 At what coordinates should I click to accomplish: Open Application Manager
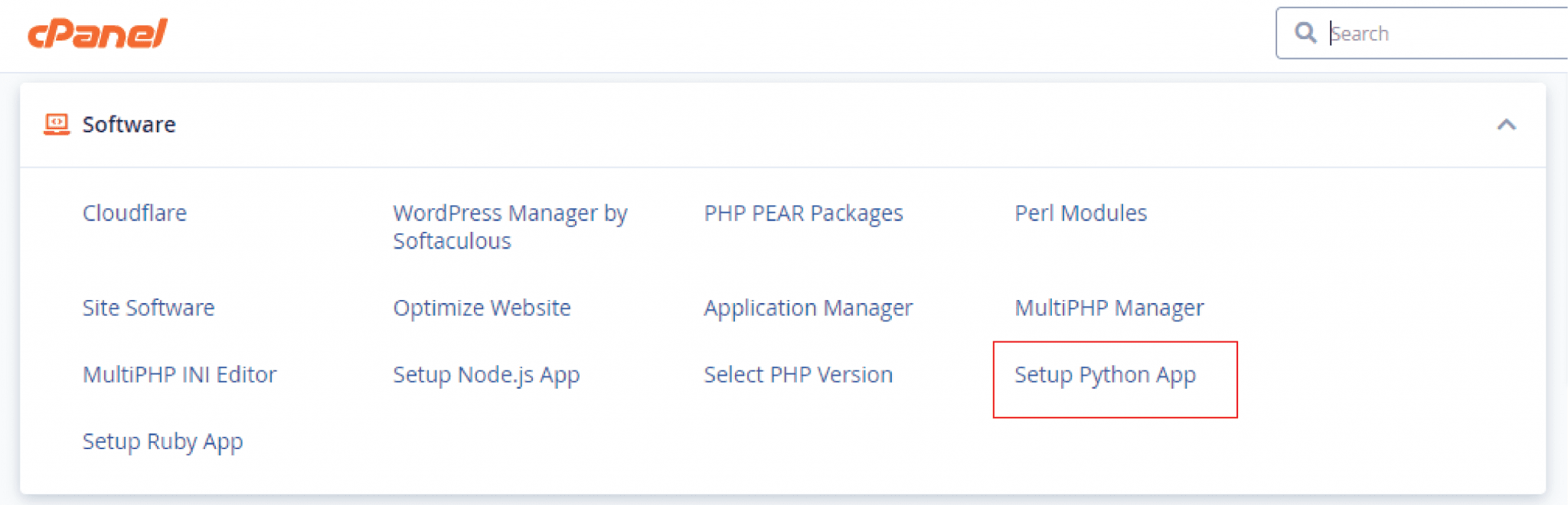click(808, 308)
